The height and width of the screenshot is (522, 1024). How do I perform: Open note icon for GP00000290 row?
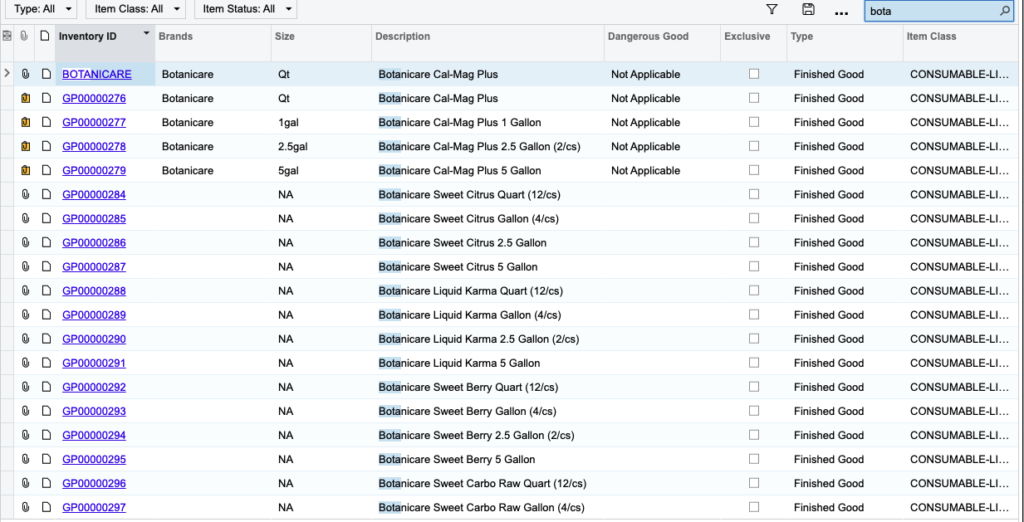pos(46,339)
